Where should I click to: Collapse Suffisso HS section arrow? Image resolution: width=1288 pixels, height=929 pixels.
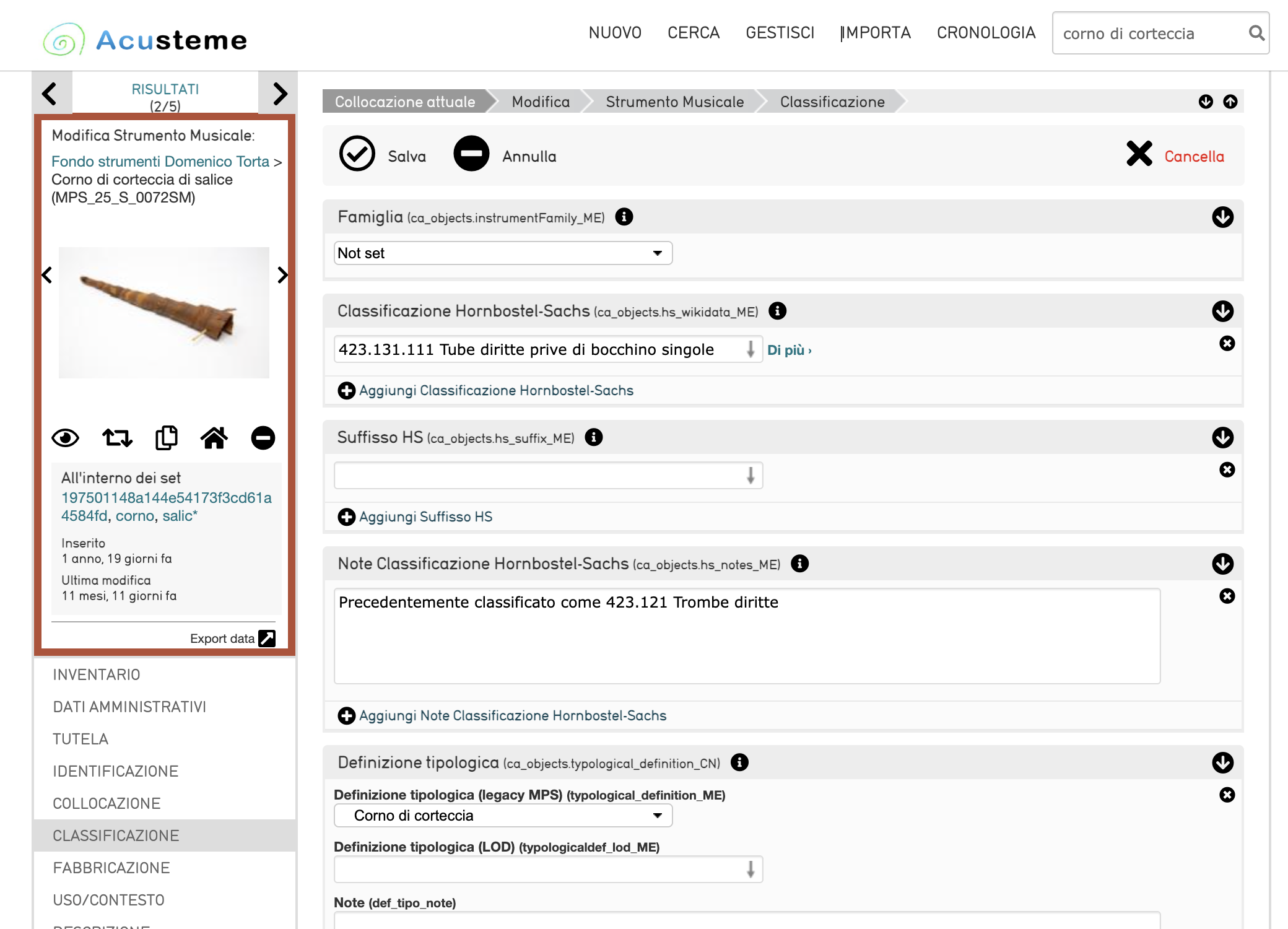(x=1223, y=437)
